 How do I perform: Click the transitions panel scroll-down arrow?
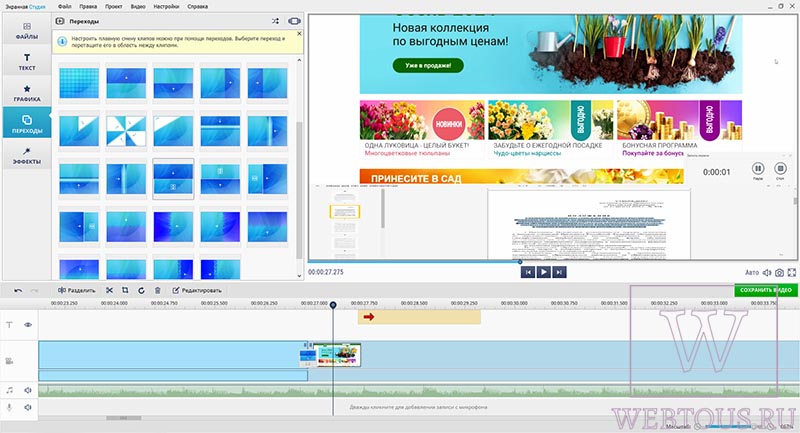click(x=299, y=276)
